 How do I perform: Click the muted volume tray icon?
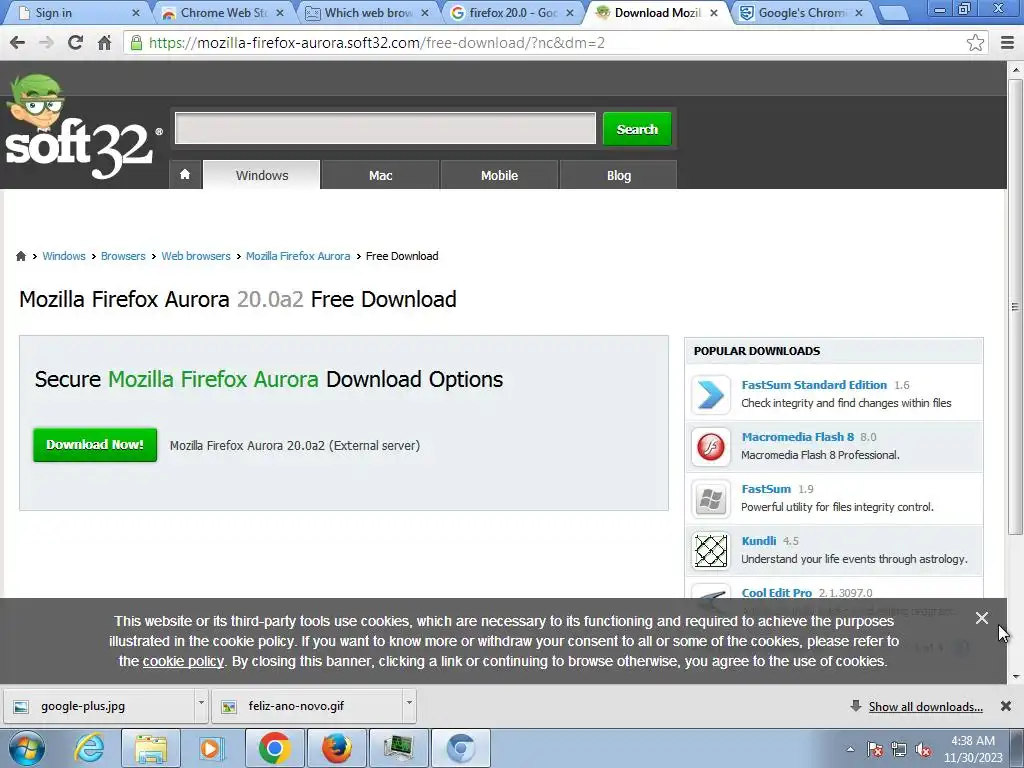point(923,750)
